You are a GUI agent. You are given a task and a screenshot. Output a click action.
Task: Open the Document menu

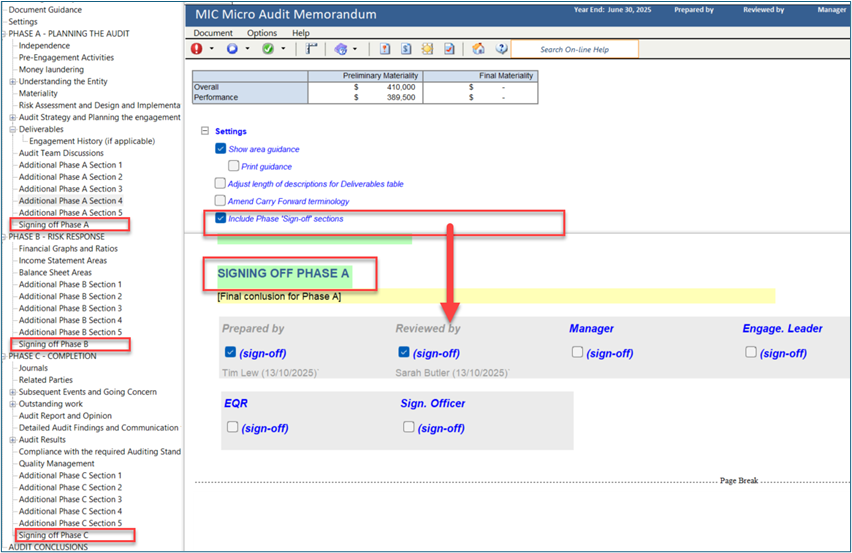pos(213,33)
